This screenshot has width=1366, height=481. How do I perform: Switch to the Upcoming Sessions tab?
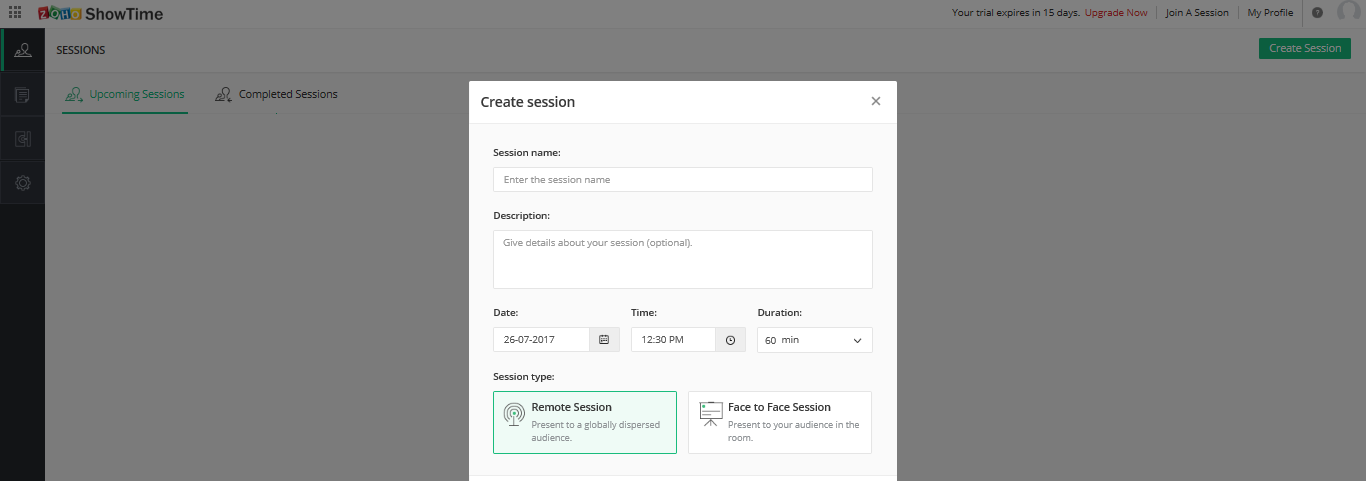tap(125, 94)
